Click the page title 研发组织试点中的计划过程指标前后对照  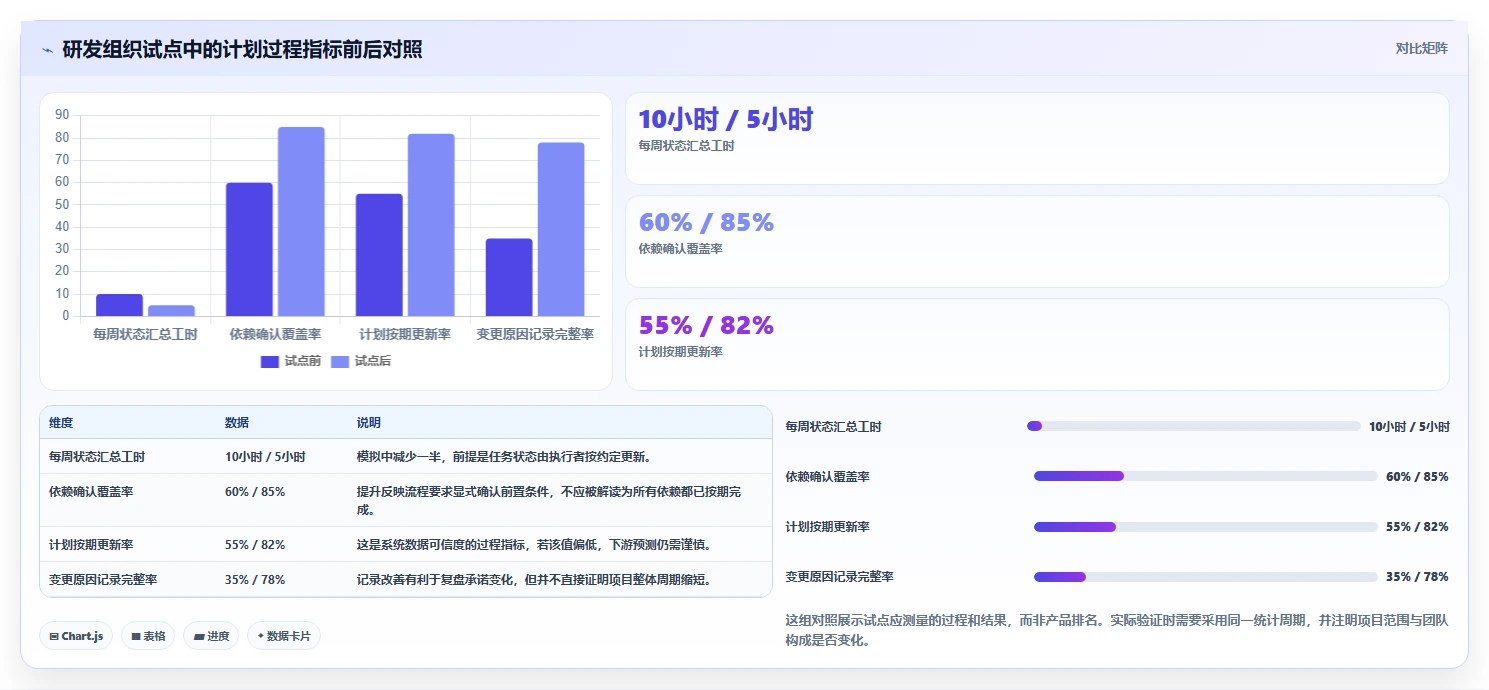(242, 49)
